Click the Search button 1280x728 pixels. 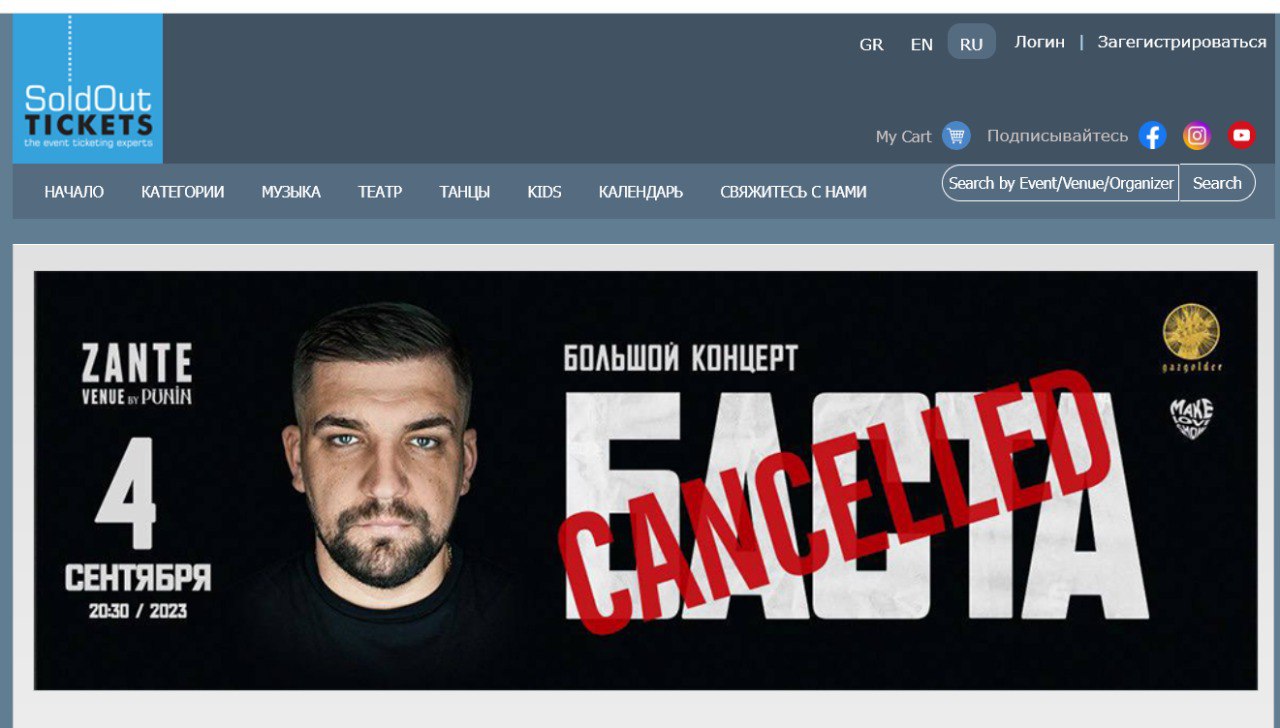point(1217,183)
